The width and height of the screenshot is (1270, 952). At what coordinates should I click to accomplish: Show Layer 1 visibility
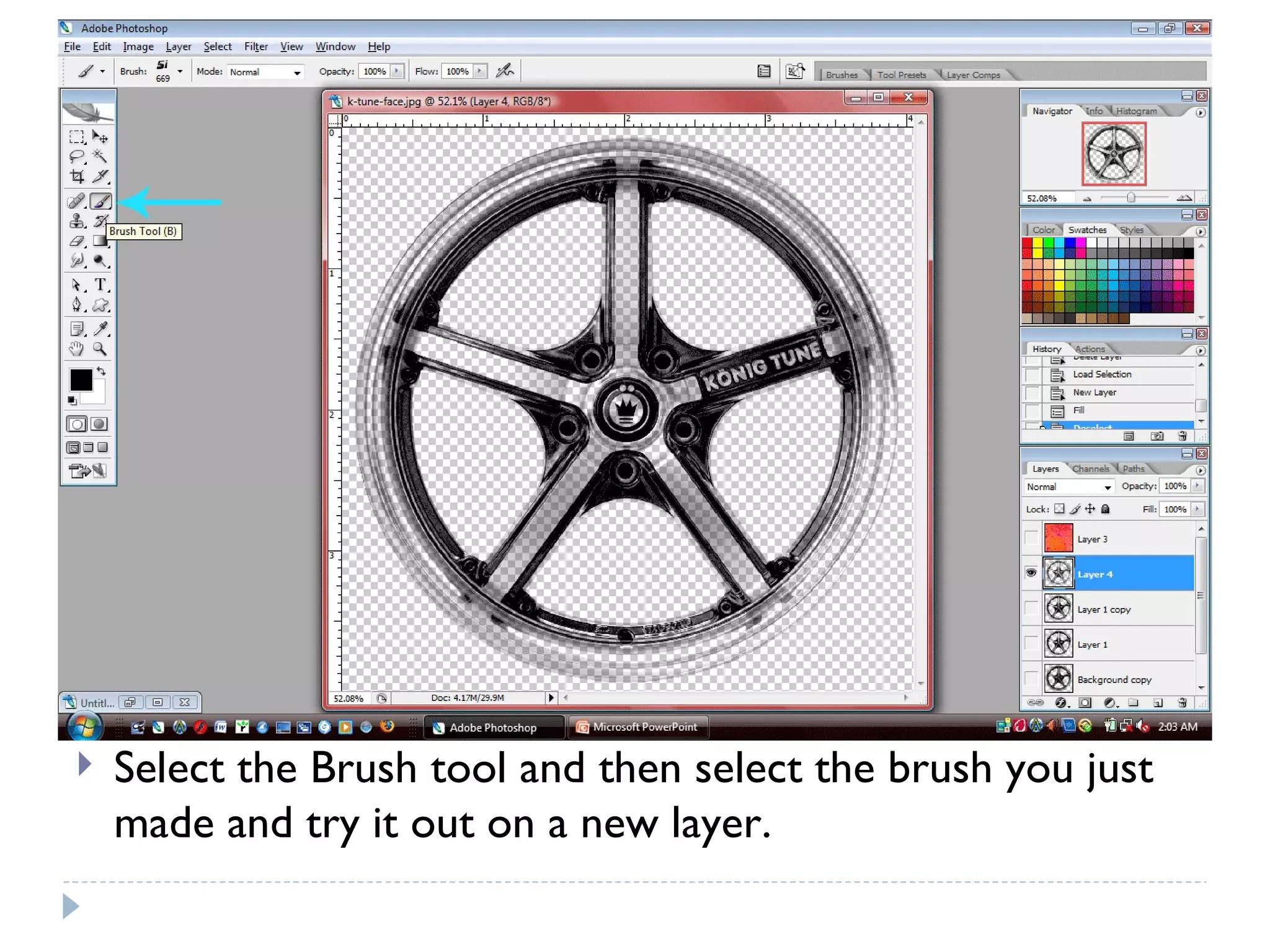1031,644
